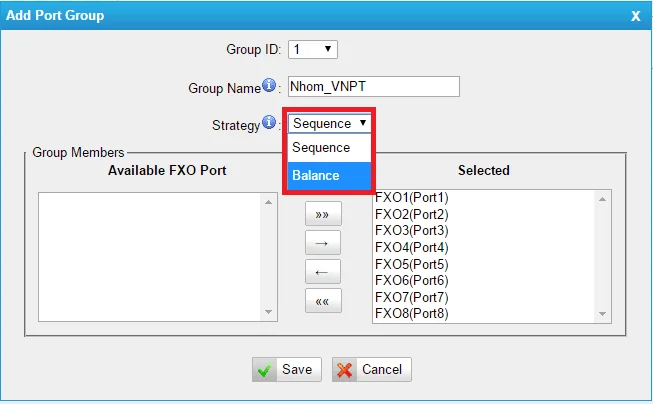The image size is (653, 404).
Task: Click down arrow of Selected list scrollbar
Action: pos(603,314)
